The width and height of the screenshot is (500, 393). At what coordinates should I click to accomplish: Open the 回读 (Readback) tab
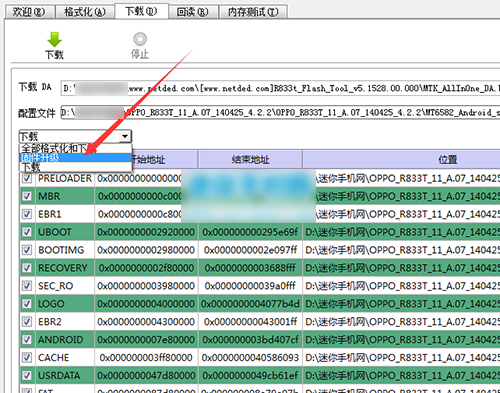pyautogui.click(x=193, y=12)
